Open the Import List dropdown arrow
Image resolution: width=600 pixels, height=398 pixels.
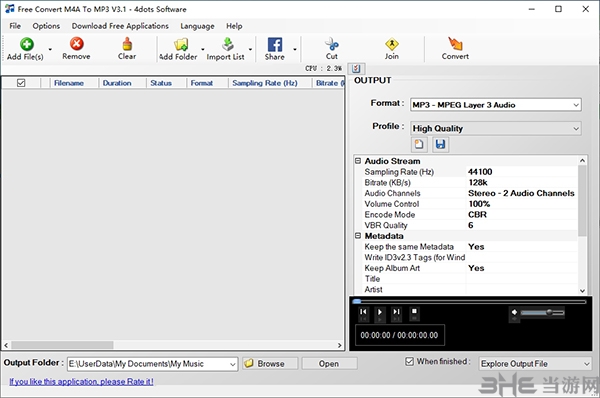pos(250,49)
